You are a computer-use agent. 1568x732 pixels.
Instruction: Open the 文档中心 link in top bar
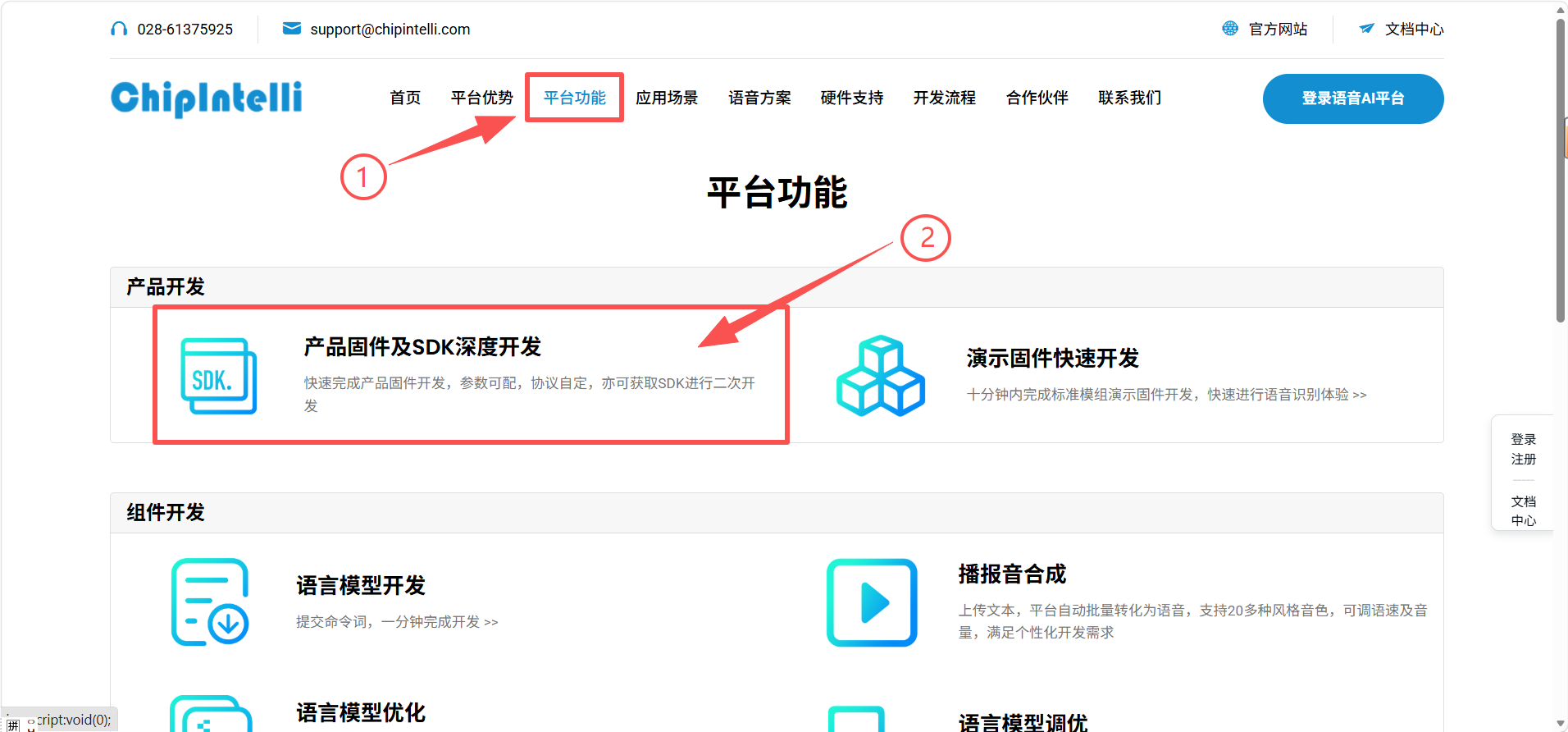pyautogui.click(x=1415, y=29)
